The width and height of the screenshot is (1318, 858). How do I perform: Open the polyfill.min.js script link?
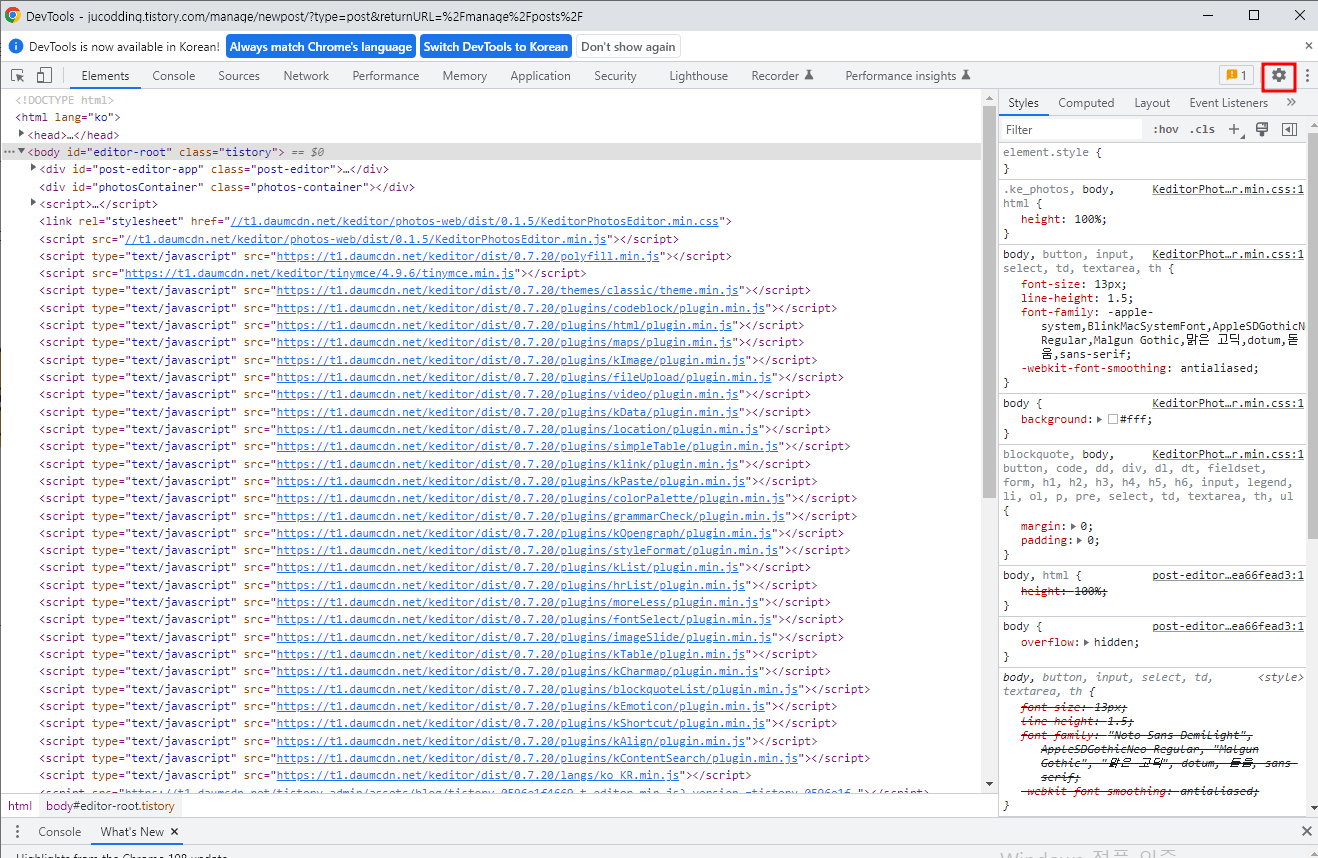tap(469, 256)
